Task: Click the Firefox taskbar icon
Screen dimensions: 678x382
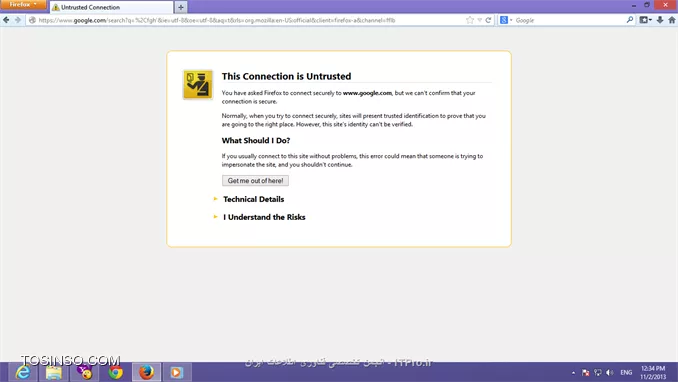Action: pos(146,372)
